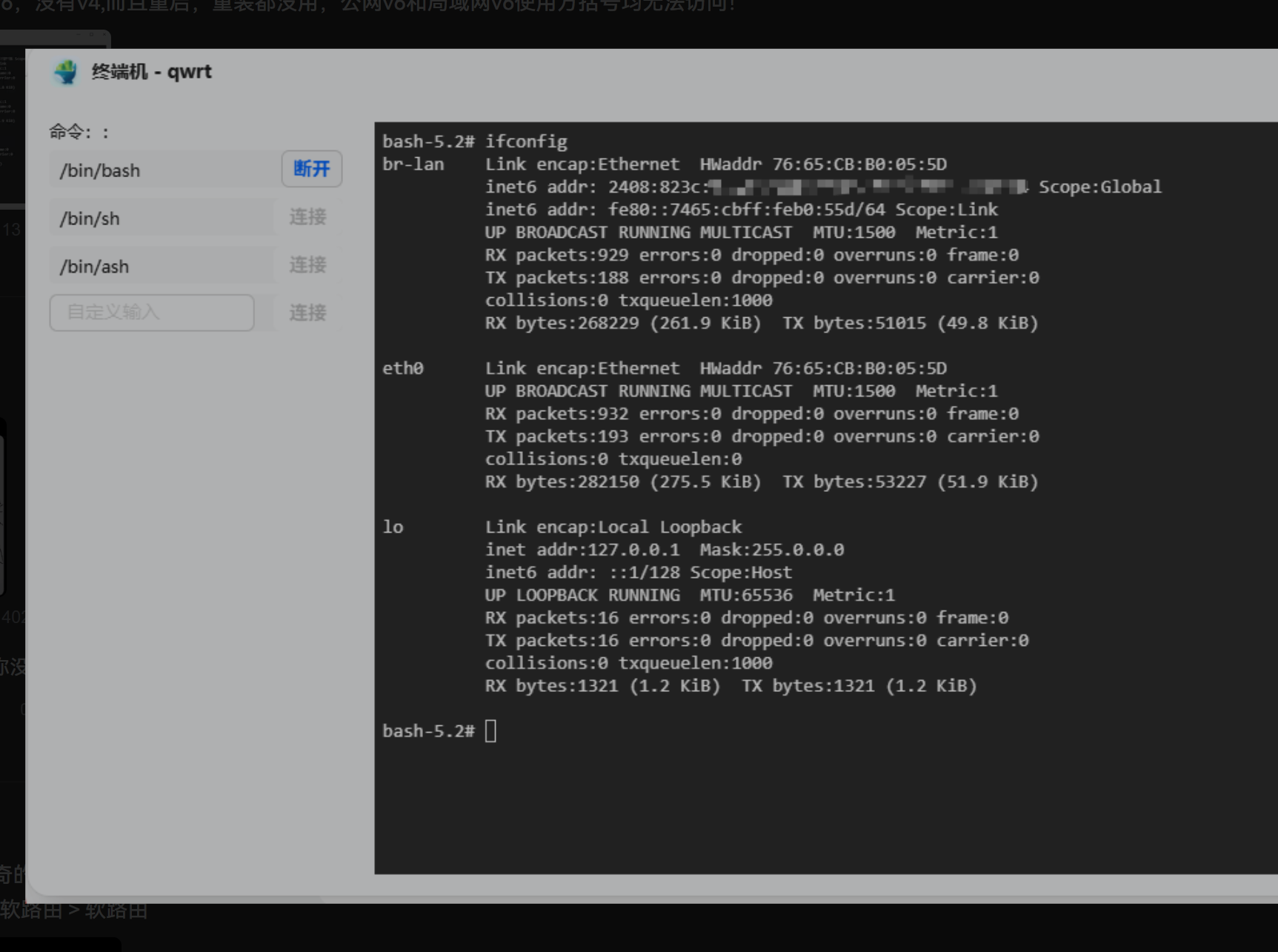Connect using the /bin/sh shell
This screenshot has height=952, width=1278.
tap(307, 217)
